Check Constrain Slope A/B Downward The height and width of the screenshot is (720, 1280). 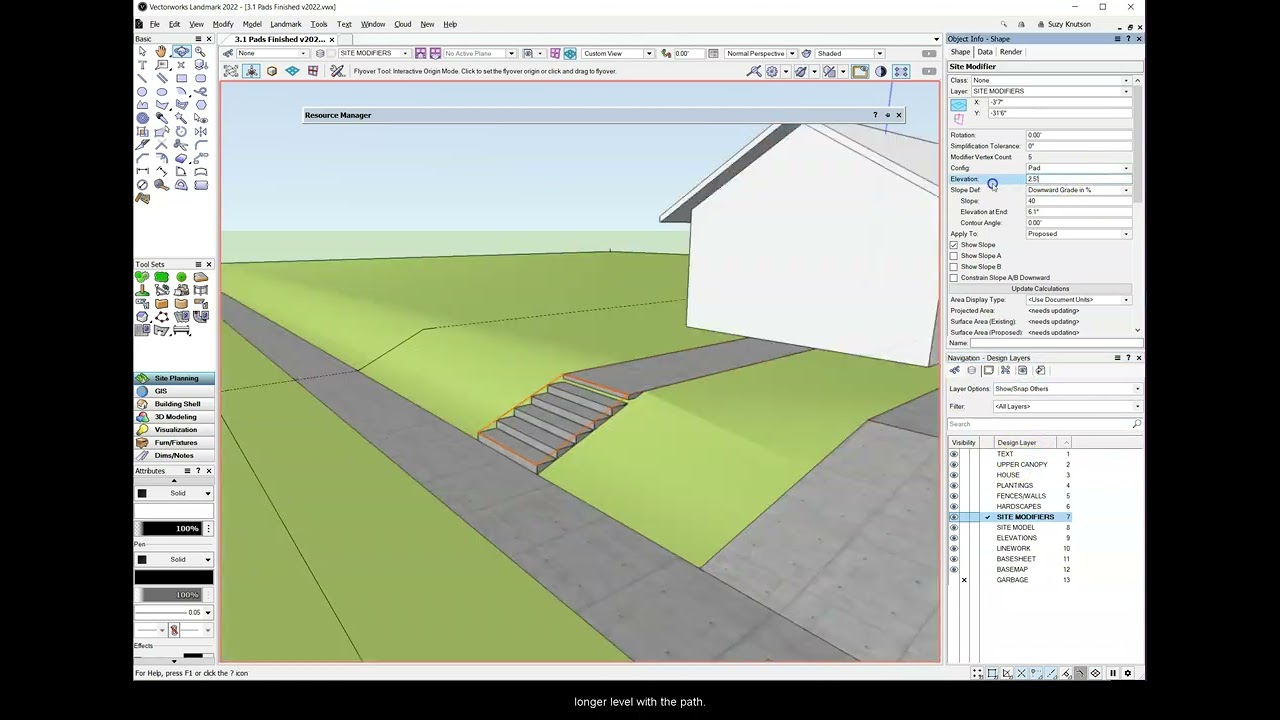tap(954, 278)
